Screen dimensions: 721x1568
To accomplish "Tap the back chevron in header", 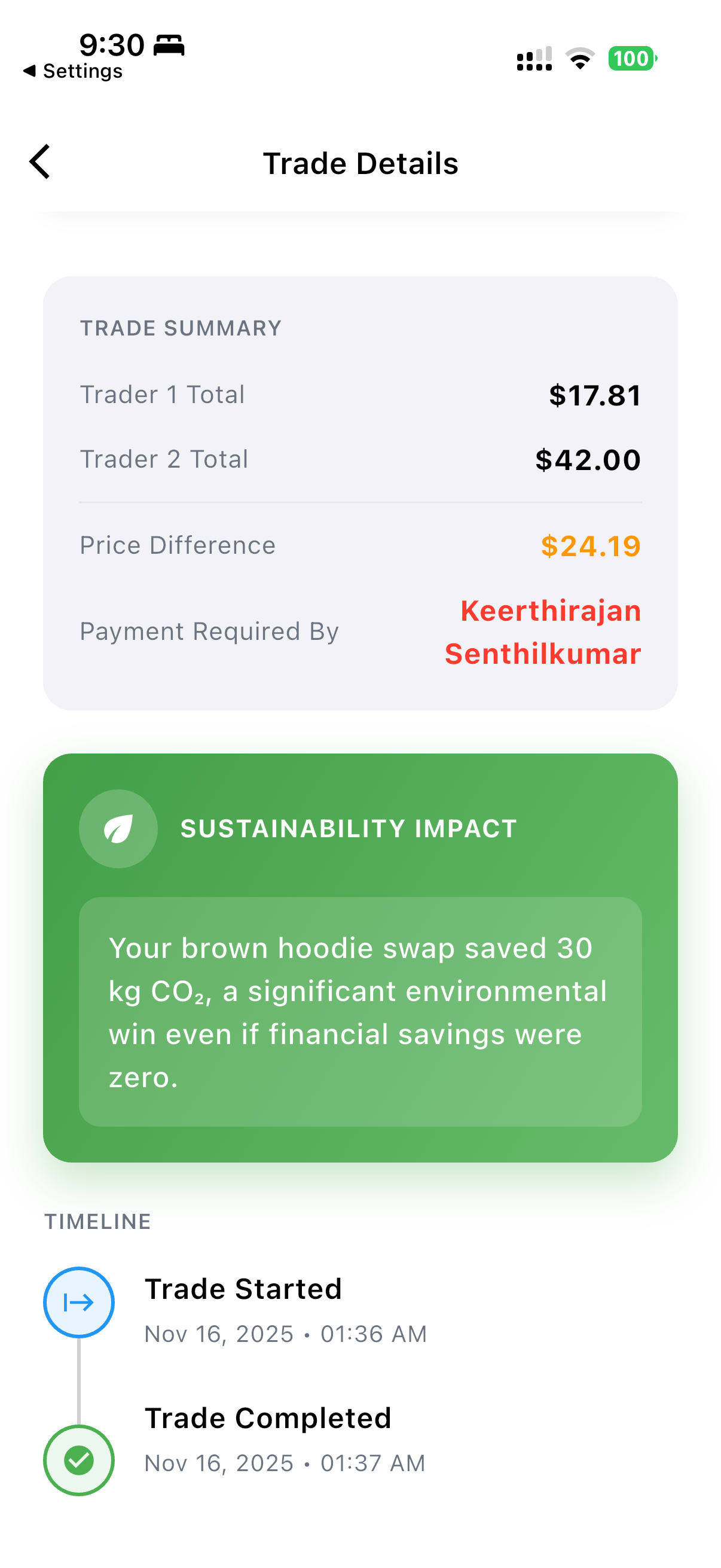I will click(x=40, y=162).
